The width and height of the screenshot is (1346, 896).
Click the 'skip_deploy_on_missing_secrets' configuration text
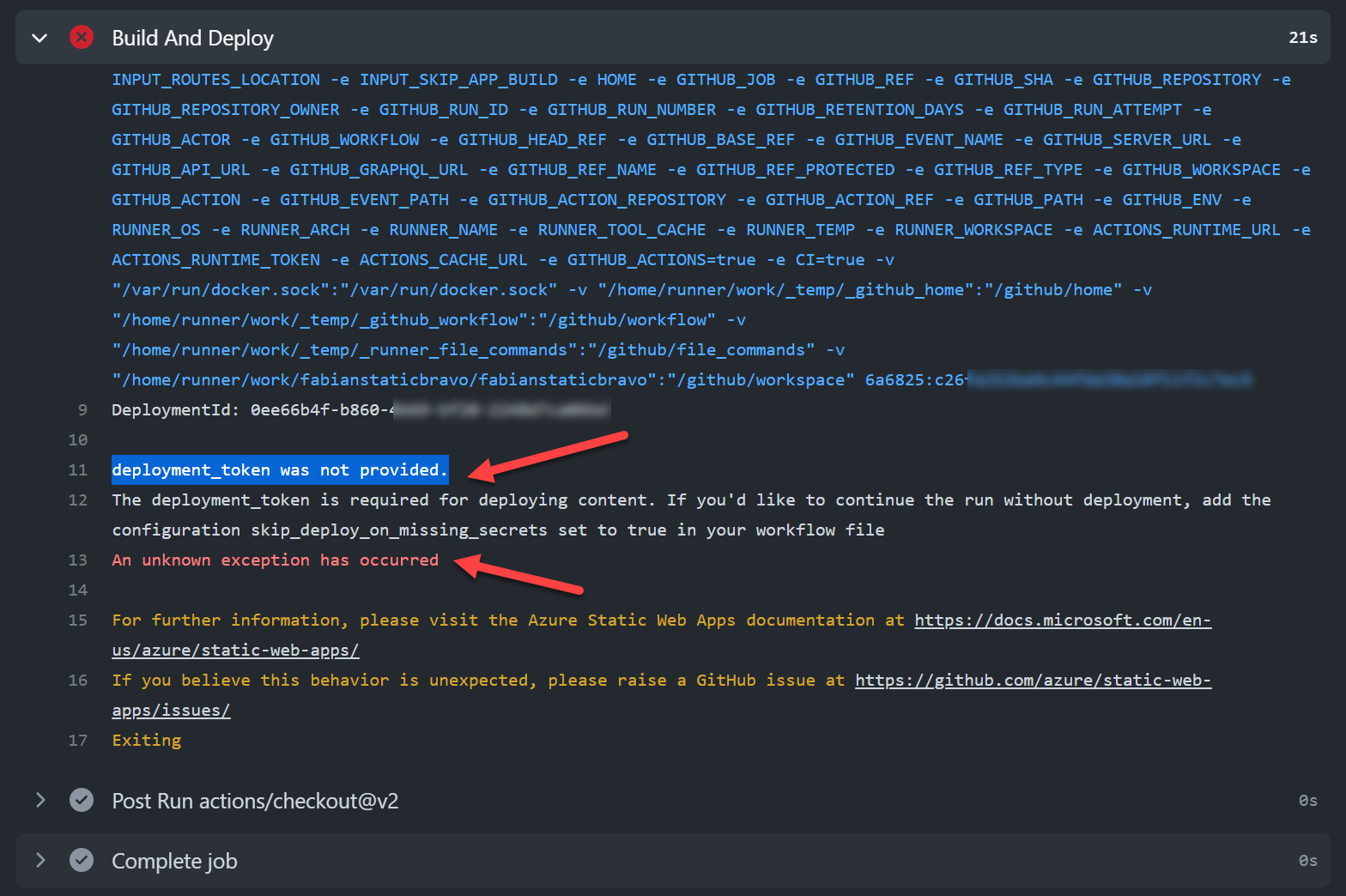pyautogui.click(x=399, y=530)
